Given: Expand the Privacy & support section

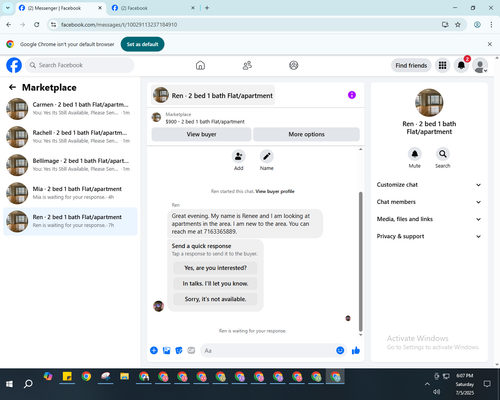Looking at the screenshot, I should [429, 236].
